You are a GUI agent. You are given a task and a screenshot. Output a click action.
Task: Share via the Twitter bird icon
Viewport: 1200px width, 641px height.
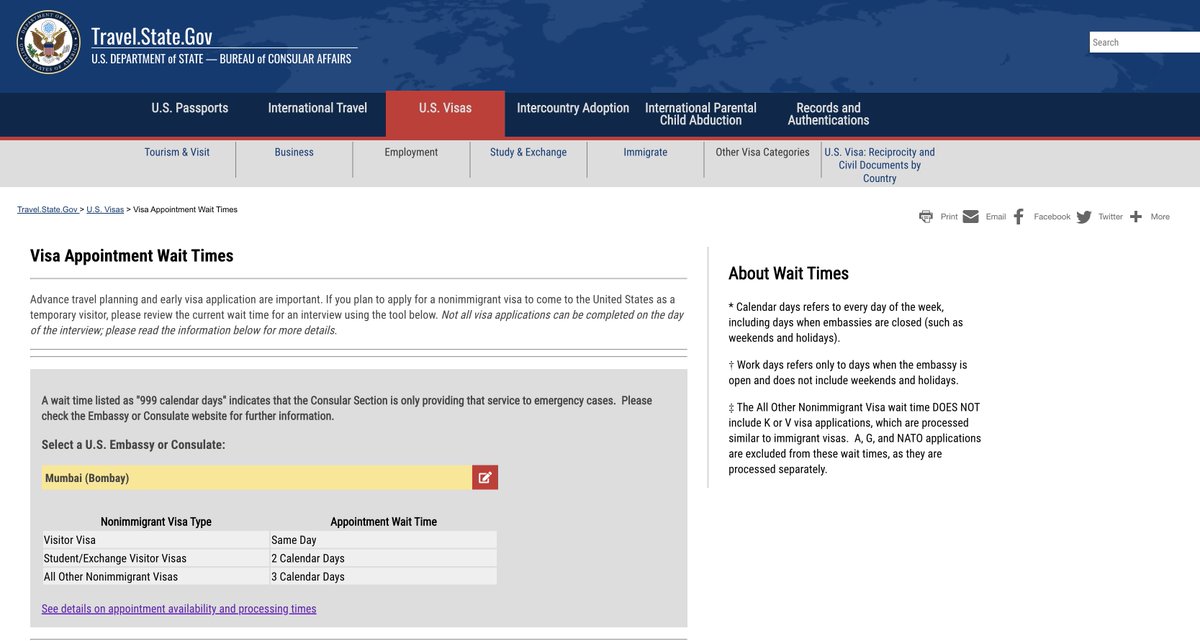[x=1084, y=216]
